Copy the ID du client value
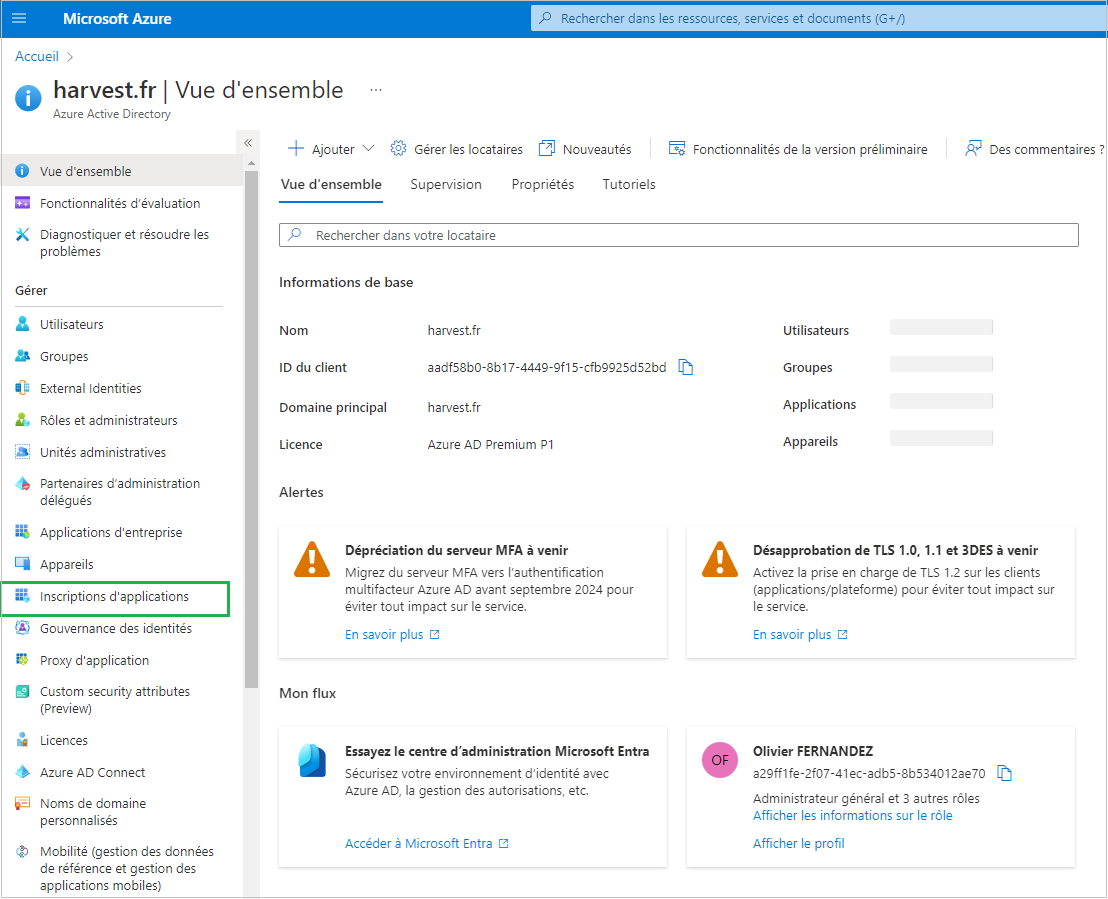 tap(686, 367)
